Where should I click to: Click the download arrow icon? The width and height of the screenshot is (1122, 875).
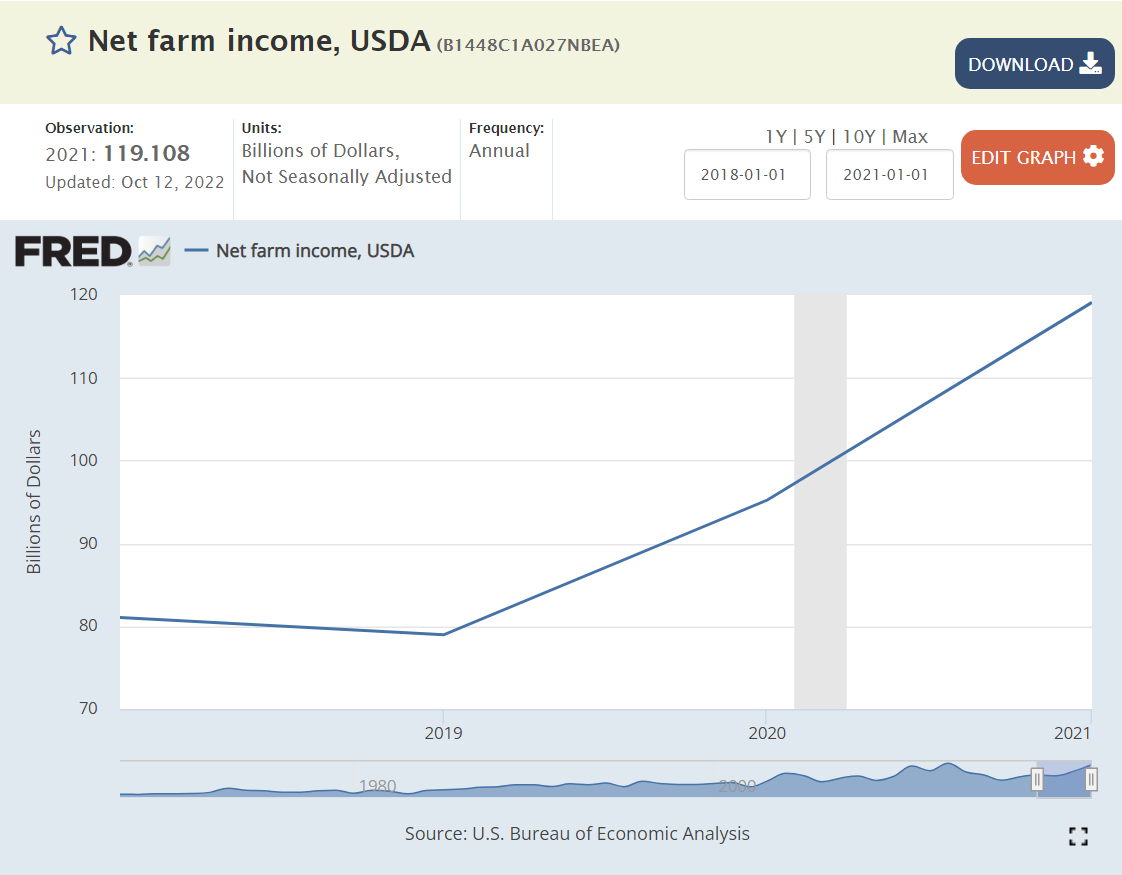1090,64
